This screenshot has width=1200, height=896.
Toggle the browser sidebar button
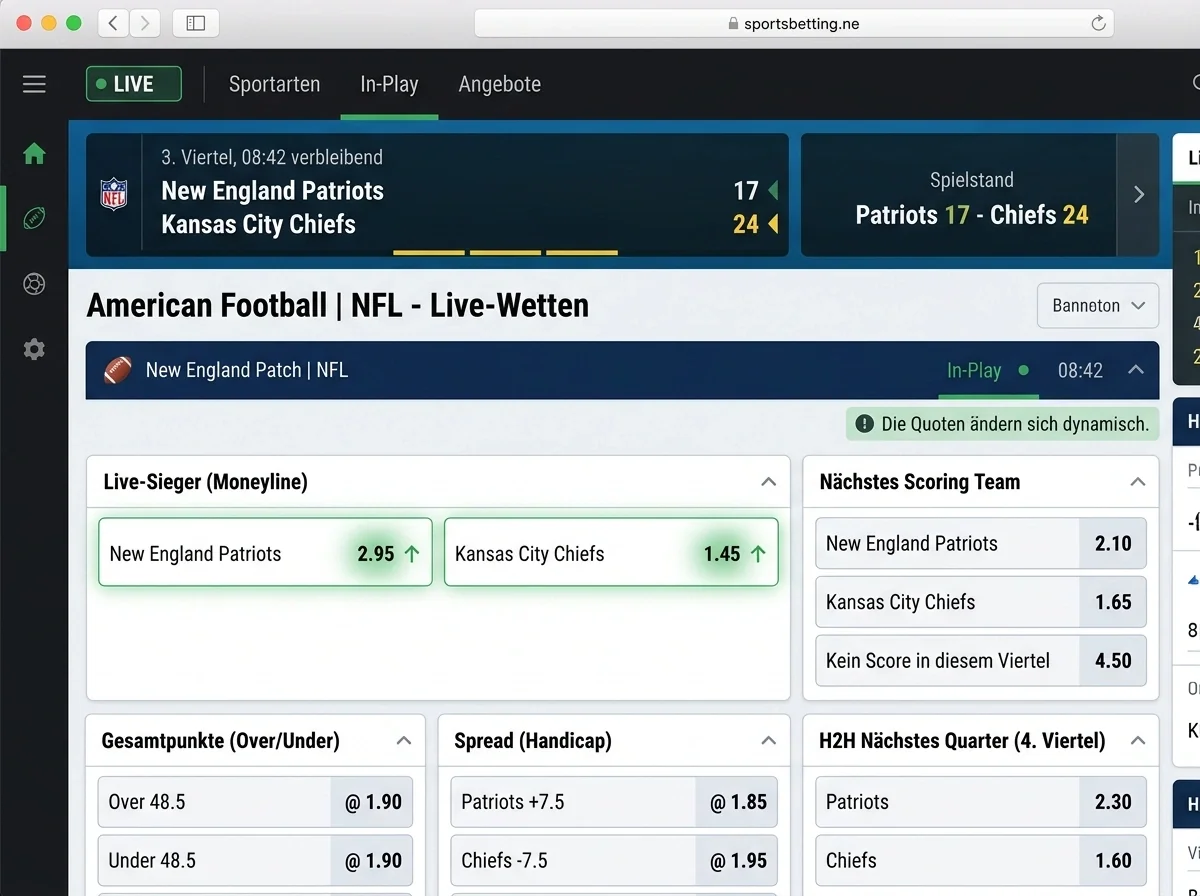tap(196, 23)
